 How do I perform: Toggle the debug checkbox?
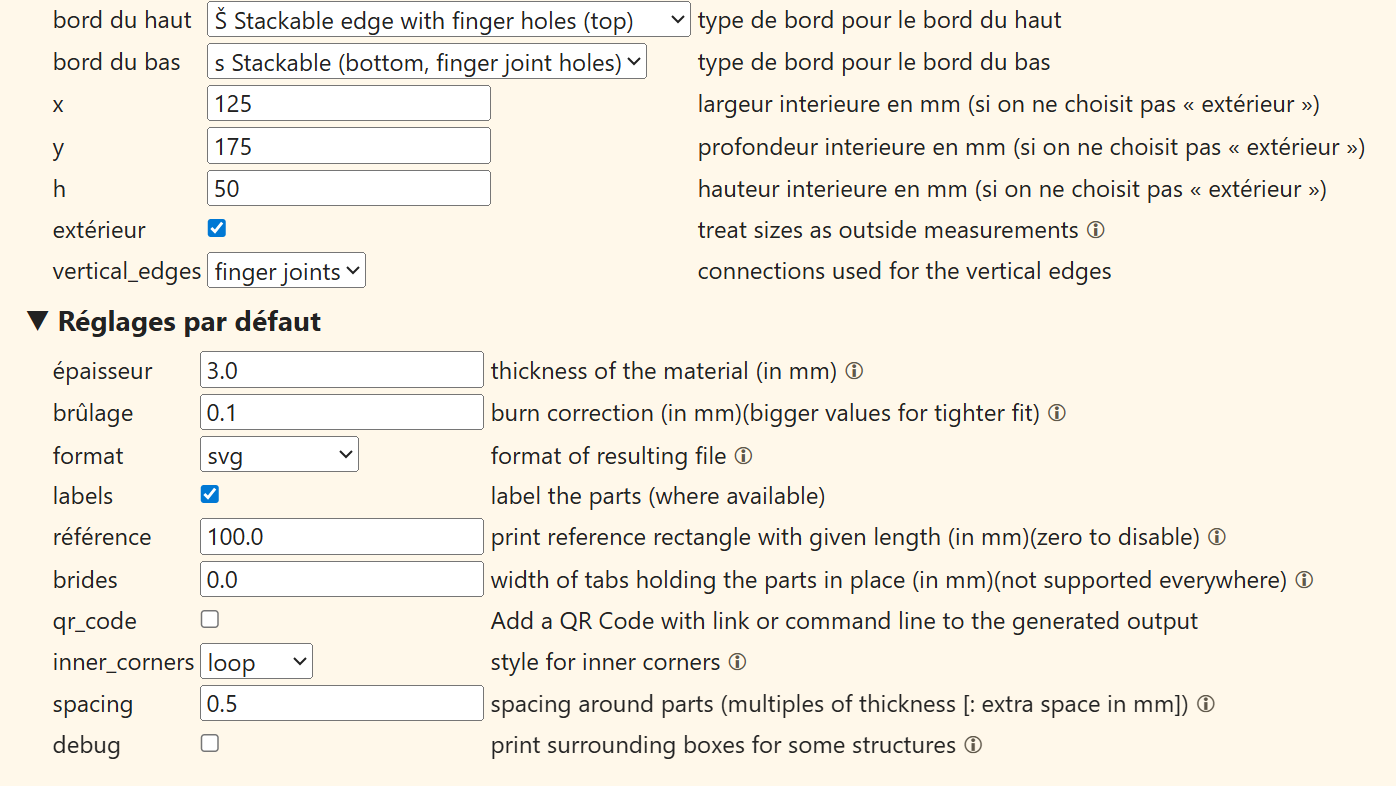pos(210,744)
